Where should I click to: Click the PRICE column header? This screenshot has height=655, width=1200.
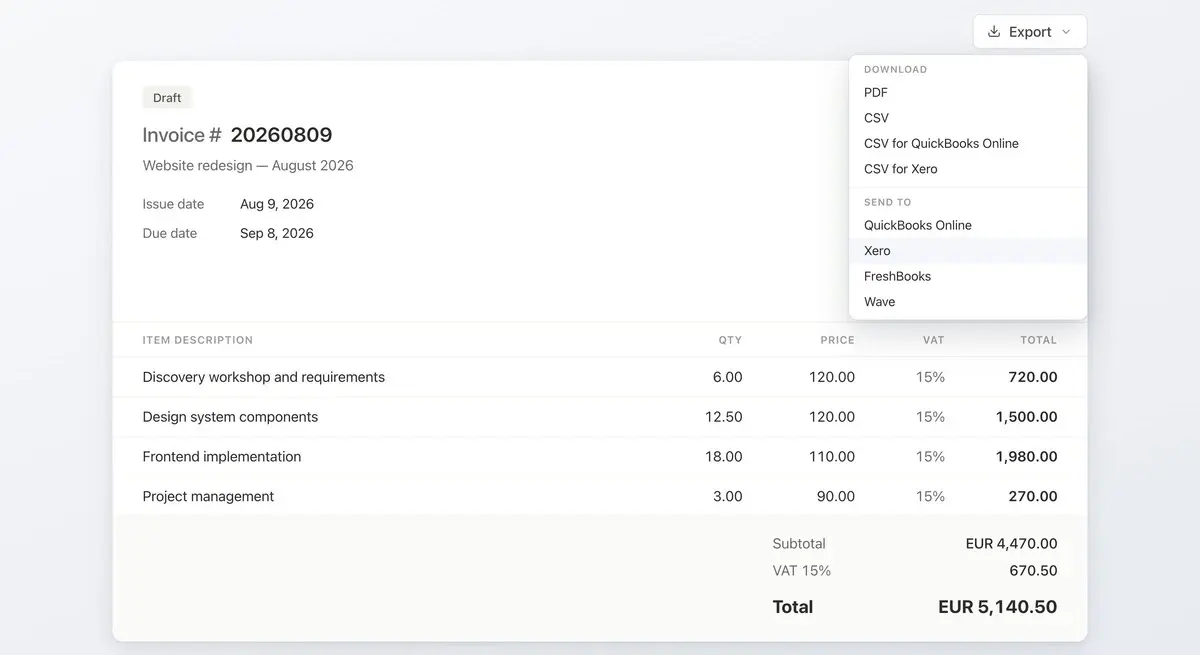(838, 340)
